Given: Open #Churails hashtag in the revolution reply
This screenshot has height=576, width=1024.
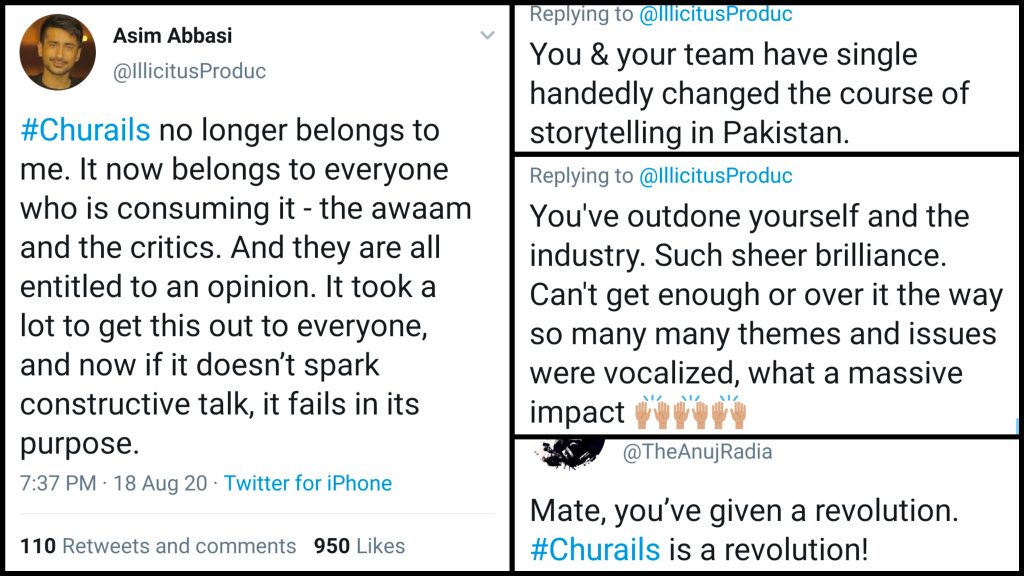Looking at the screenshot, I should (x=595, y=549).
